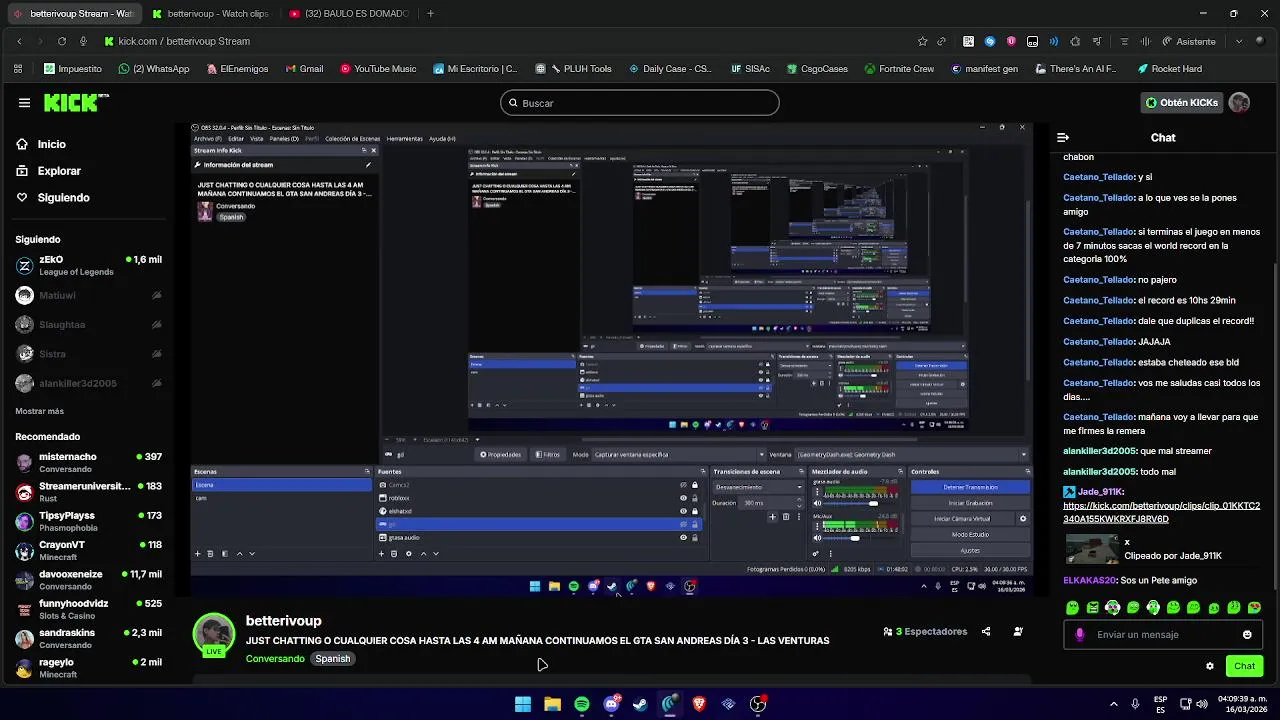
Task: Open funnyhoodvidz Slots & Casino channel
Action: pos(88,609)
